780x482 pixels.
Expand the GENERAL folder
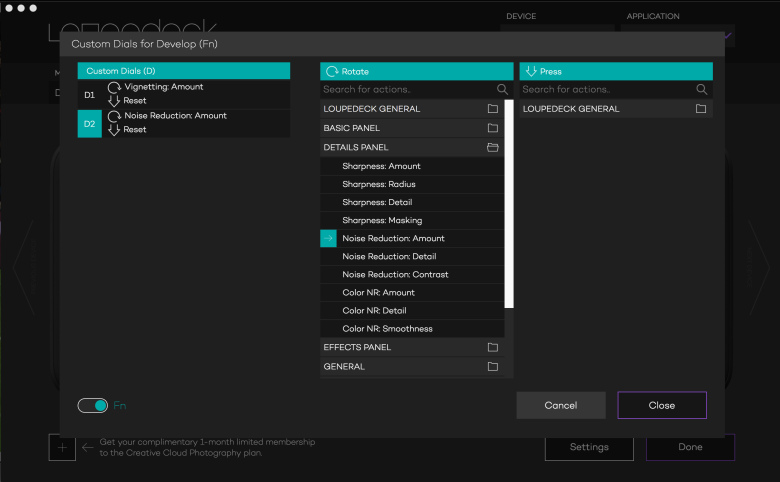tap(492, 367)
